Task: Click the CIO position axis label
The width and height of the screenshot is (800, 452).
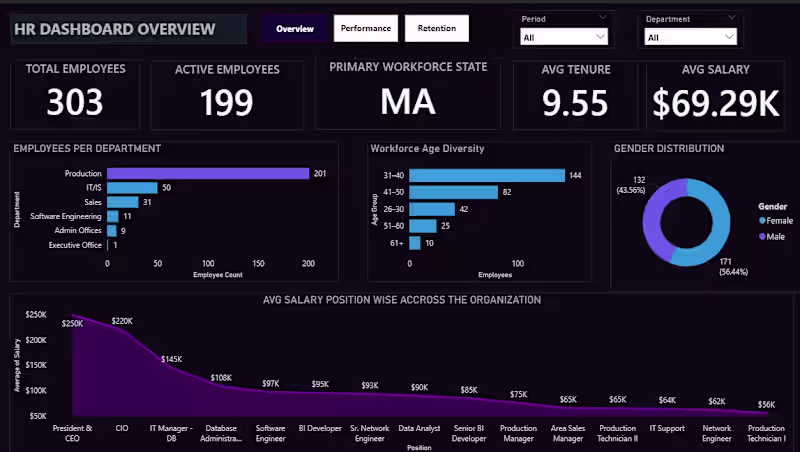Action: (122, 428)
